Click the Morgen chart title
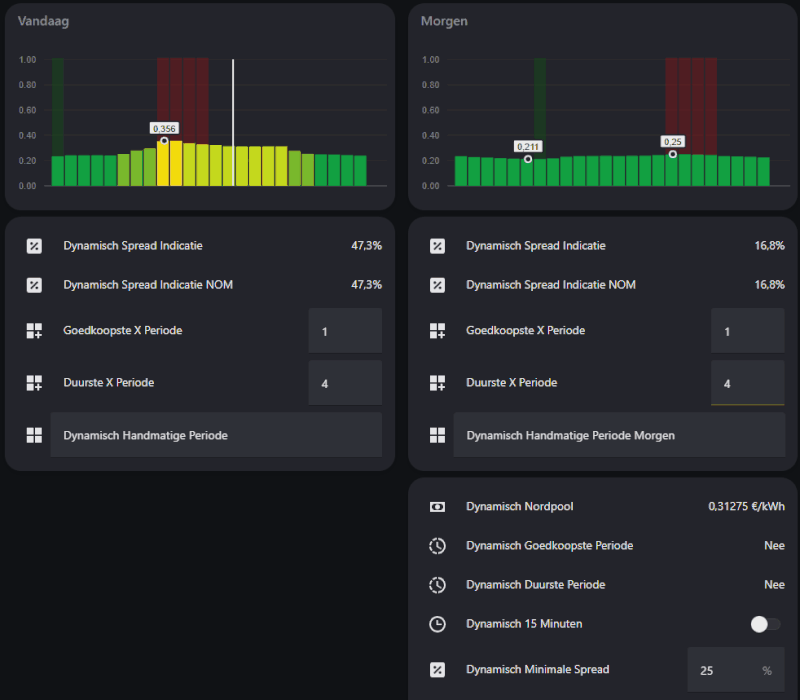The height and width of the screenshot is (700, 800). coord(444,21)
